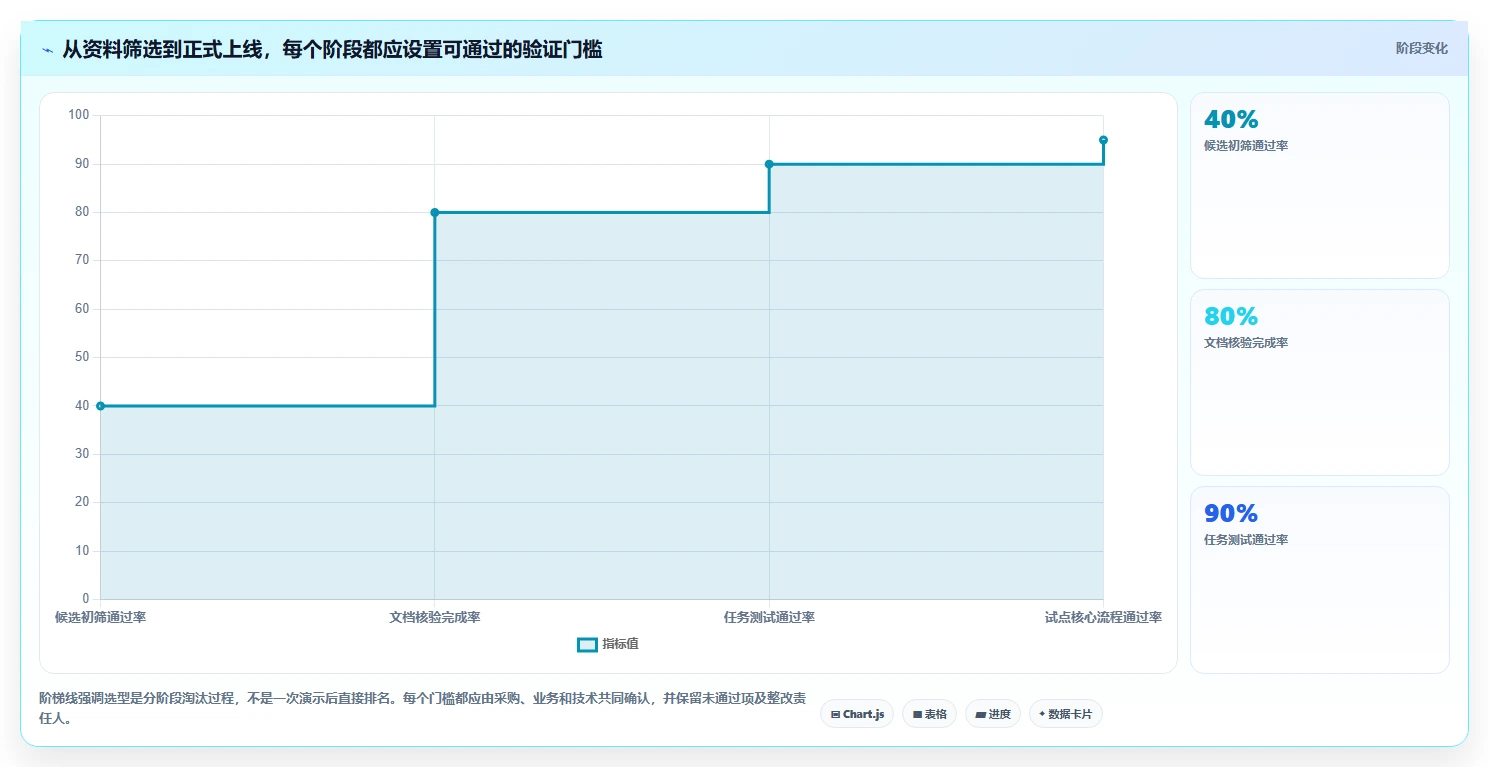The height and width of the screenshot is (767, 1489).
Task: Click the x-axis label 试点核心流程通过率
Action: (1103, 617)
